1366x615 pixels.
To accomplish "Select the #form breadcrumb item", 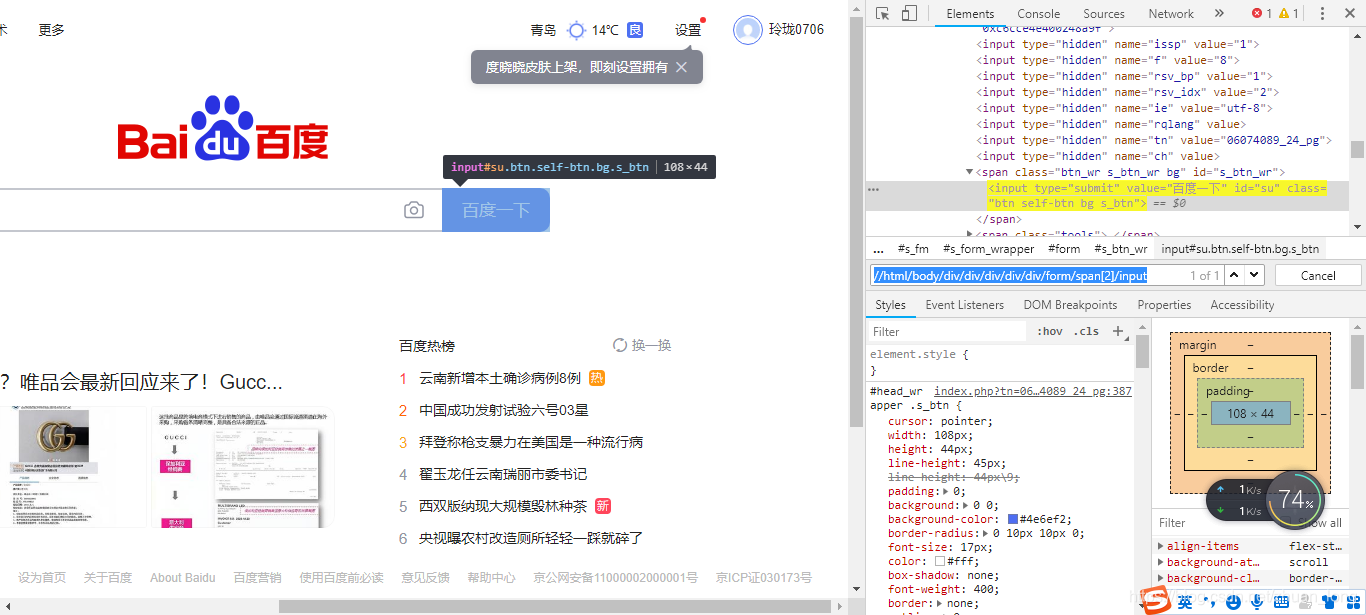I will pos(1064,248).
